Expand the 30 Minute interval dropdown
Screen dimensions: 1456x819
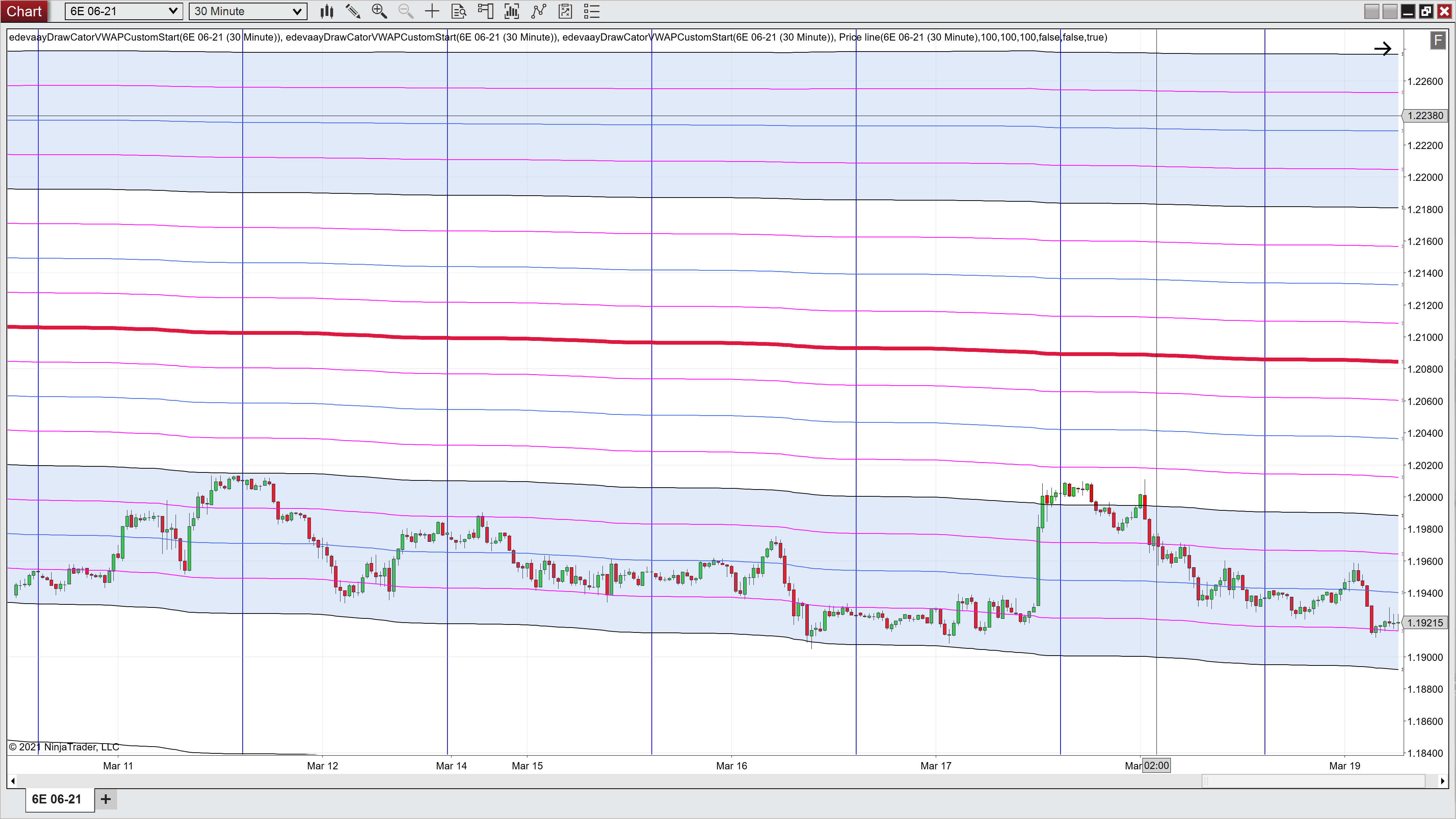point(297,11)
